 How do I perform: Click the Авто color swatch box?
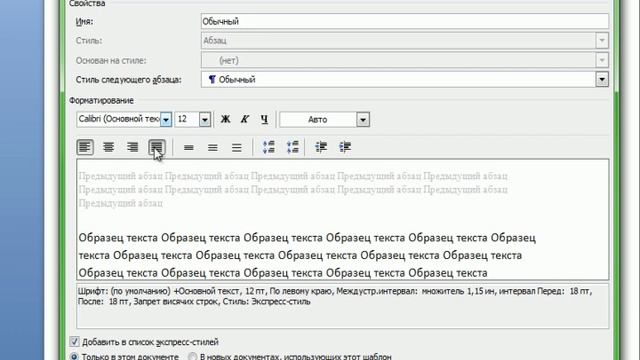pyautogui.click(x=318, y=120)
